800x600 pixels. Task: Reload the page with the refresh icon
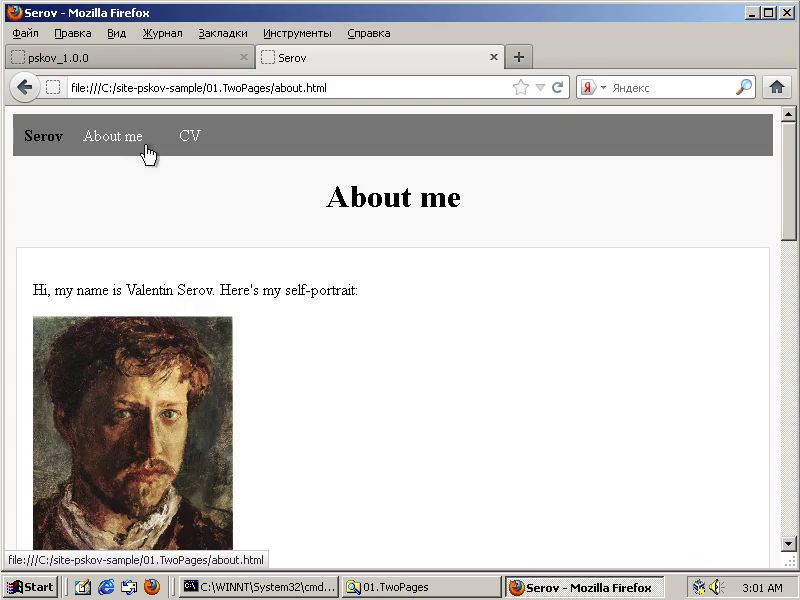(558, 88)
